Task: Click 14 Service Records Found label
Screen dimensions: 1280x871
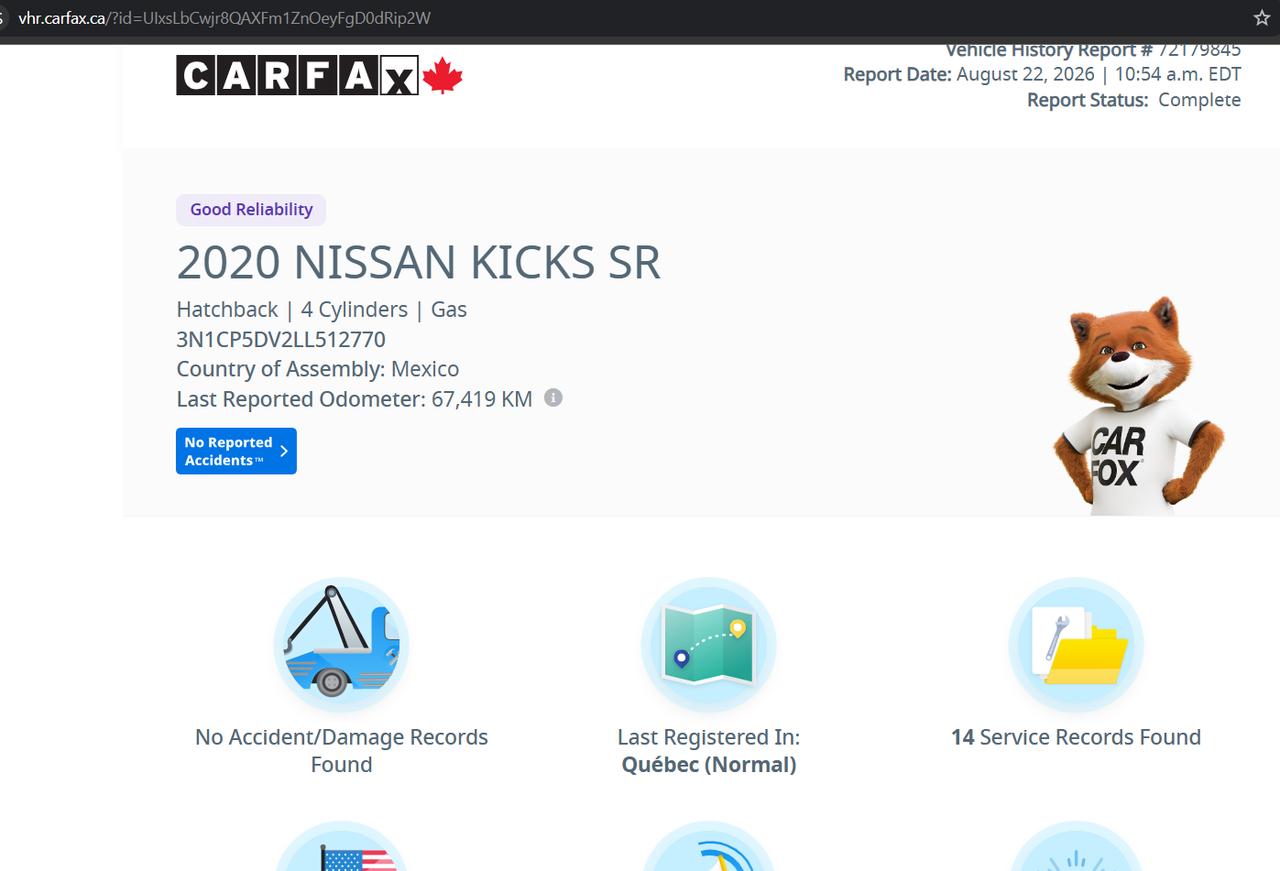Action: click(1076, 737)
